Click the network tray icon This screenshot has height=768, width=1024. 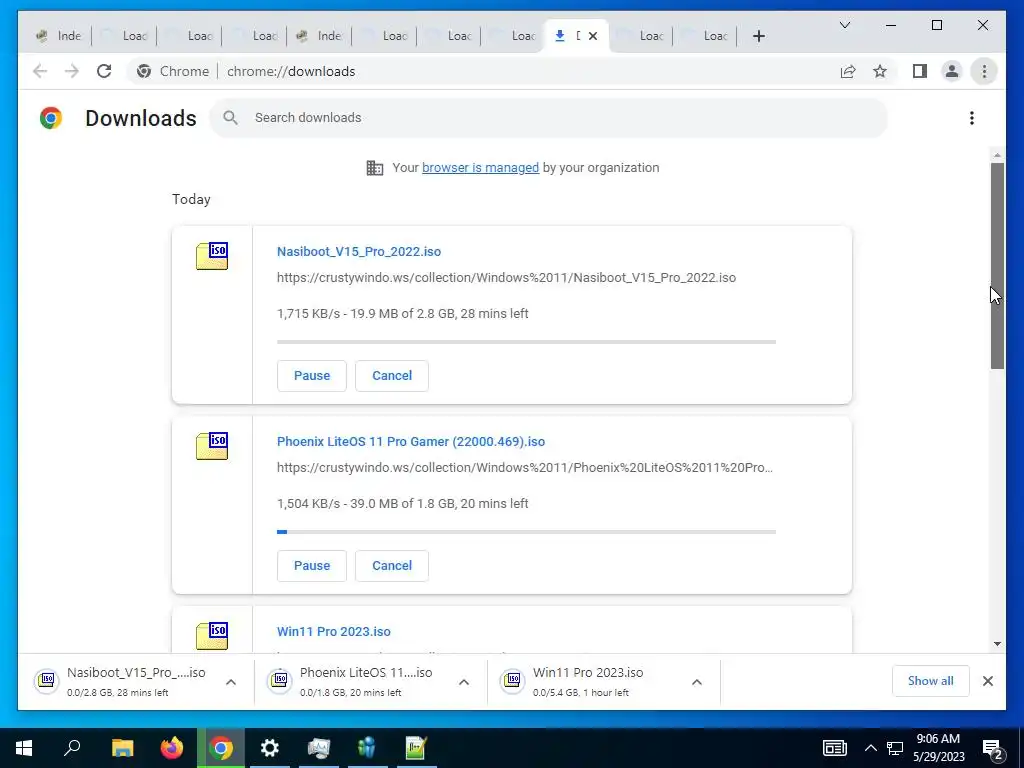coord(895,748)
